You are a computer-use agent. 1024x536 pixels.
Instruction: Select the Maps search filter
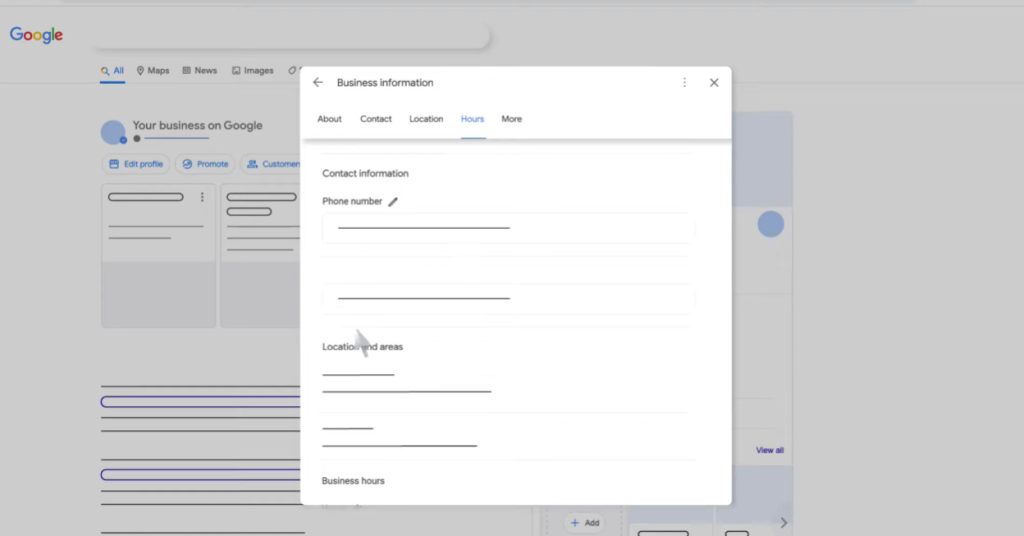pyautogui.click(x=153, y=71)
